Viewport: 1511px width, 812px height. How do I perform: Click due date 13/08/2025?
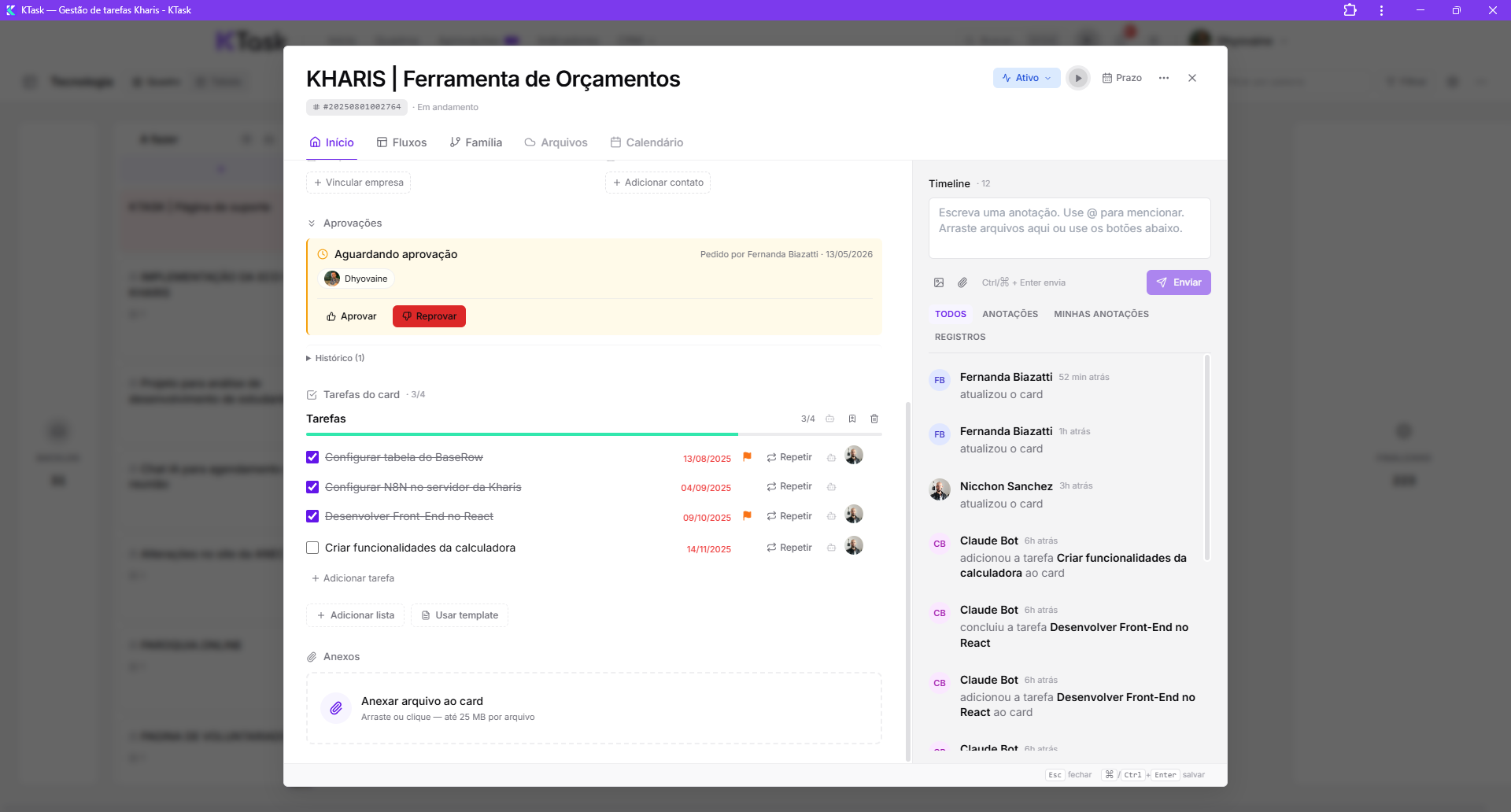(707, 459)
